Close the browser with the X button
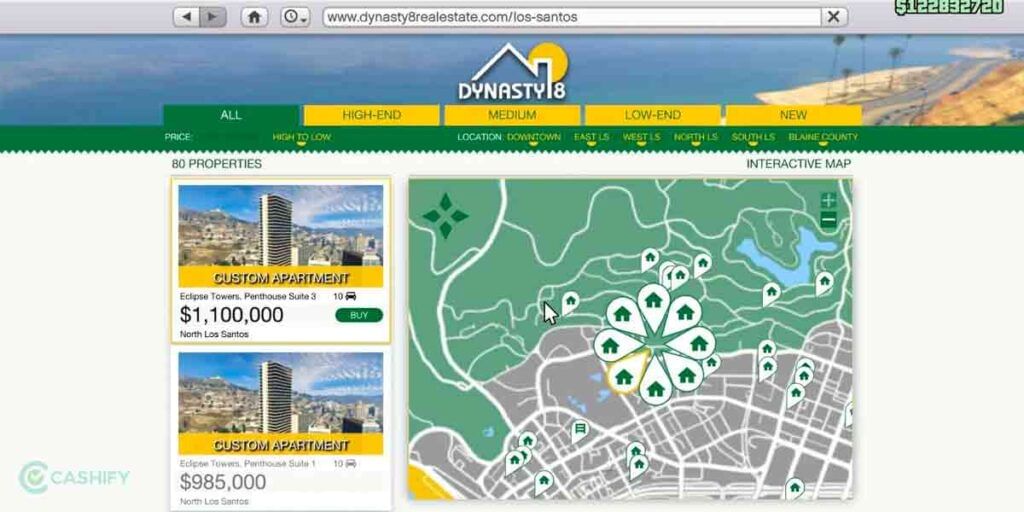This screenshot has height=512, width=1024. (834, 17)
